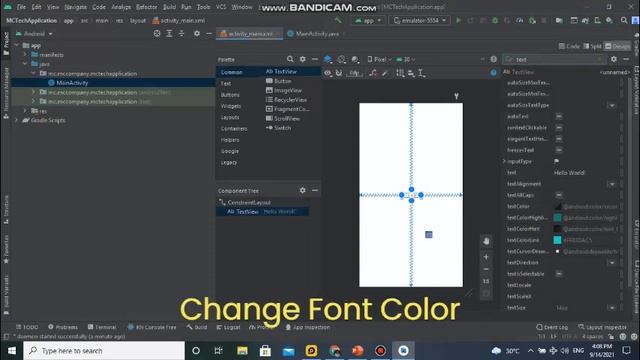Select the Text palette category
This screenshot has height=360, width=640.
pyautogui.click(x=226, y=83)
